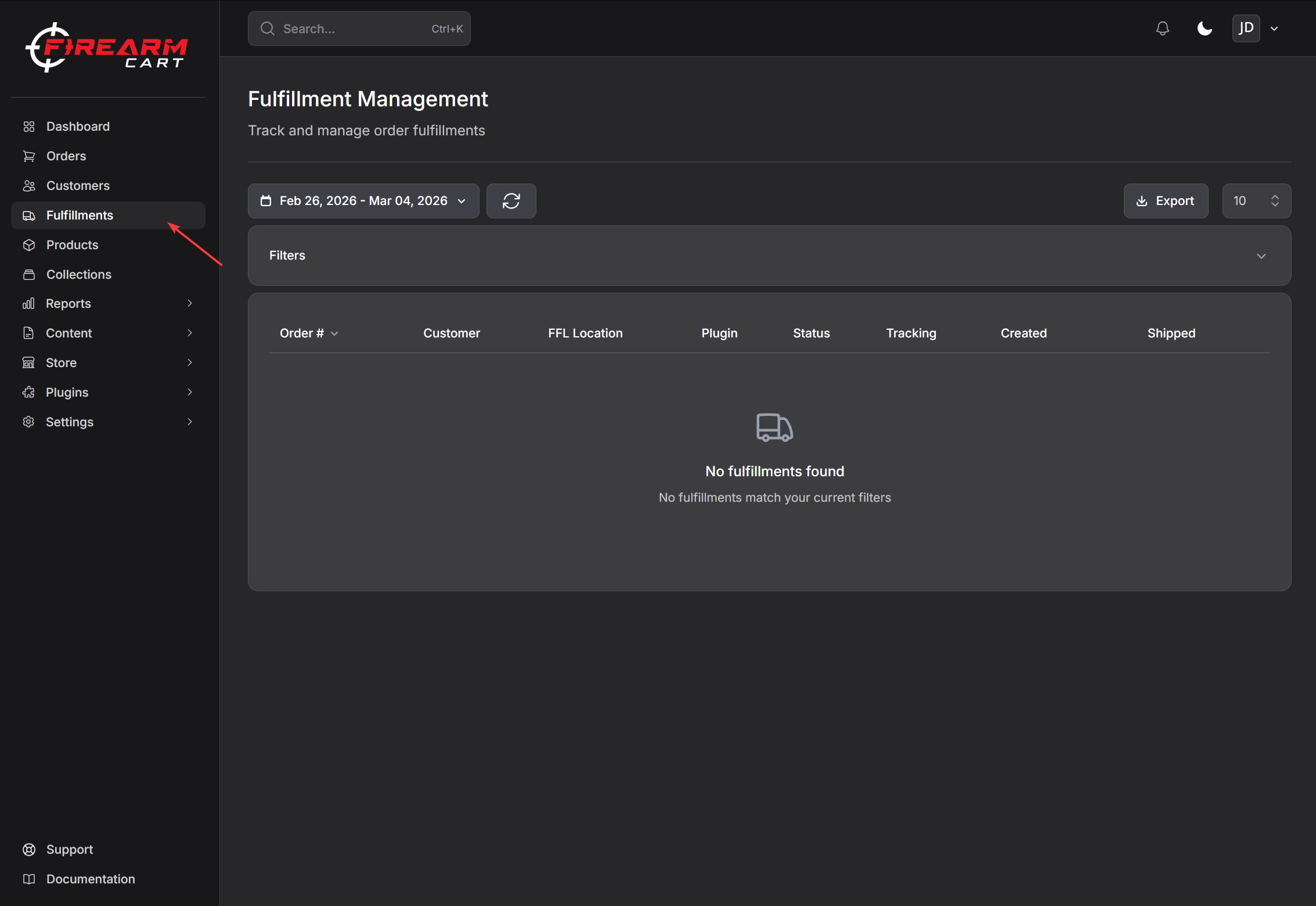This screenshot has height=906, width=1316.
Task: Open the date range dropdown chevron
Action: click(462, 201)
